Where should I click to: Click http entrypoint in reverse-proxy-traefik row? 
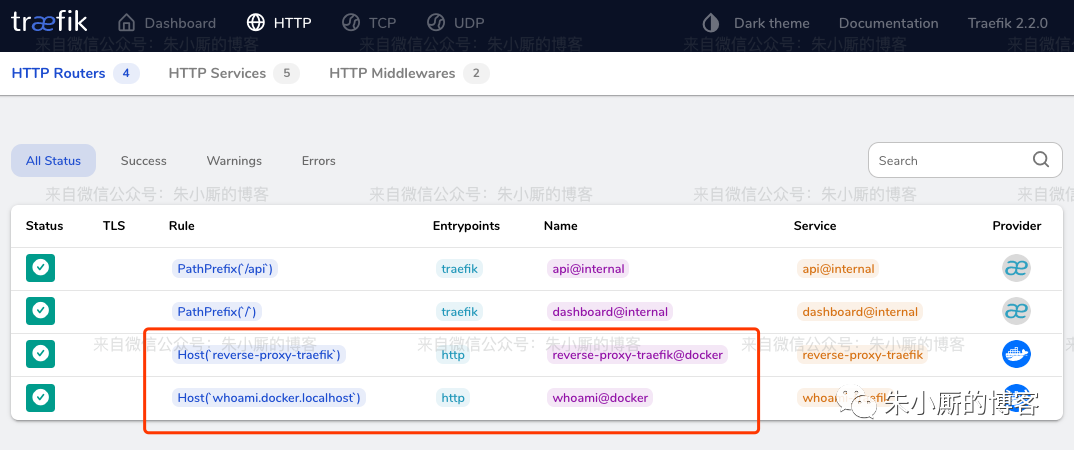point(453,355)
